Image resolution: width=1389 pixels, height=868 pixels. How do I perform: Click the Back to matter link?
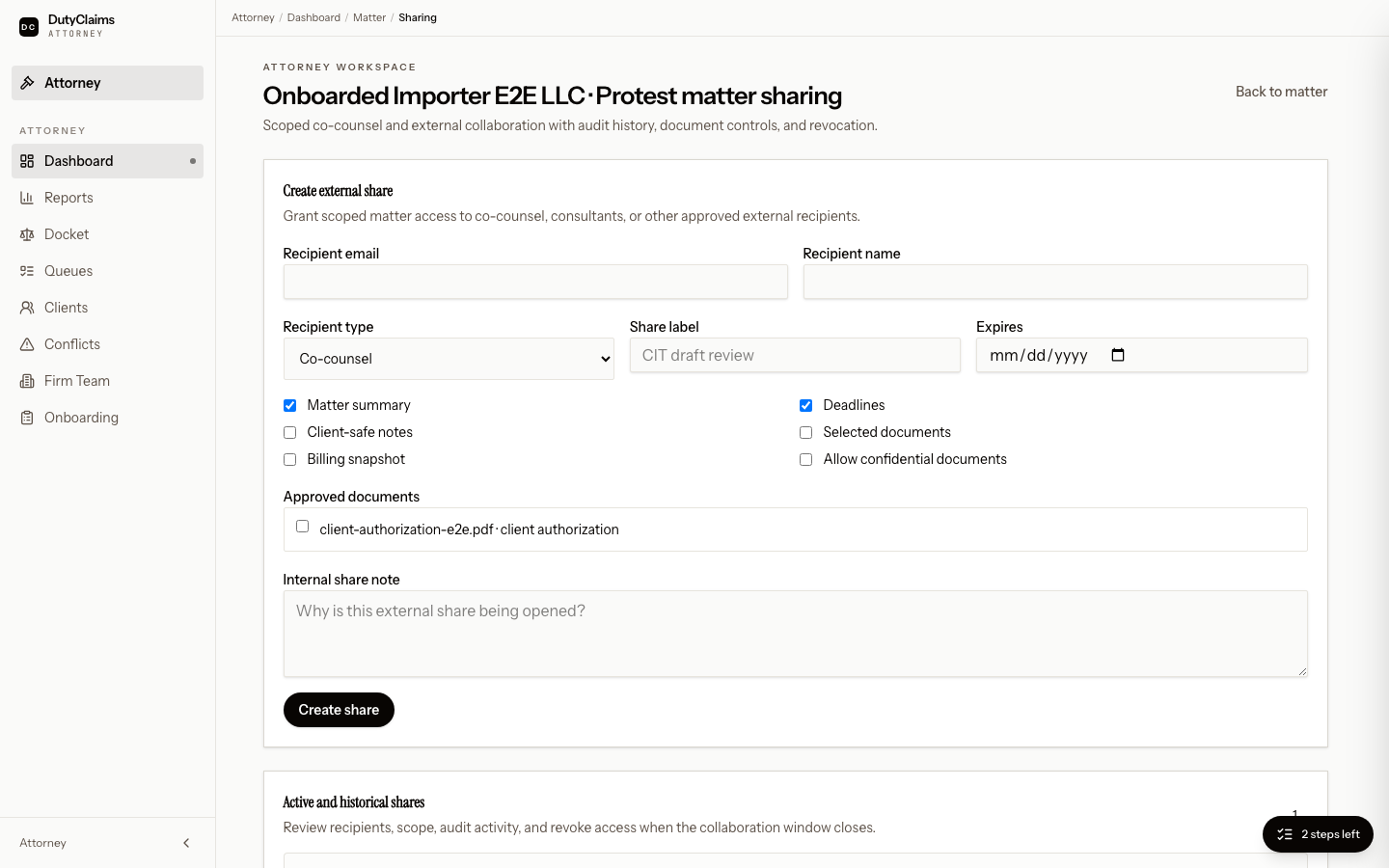(x=1281, y=92)
